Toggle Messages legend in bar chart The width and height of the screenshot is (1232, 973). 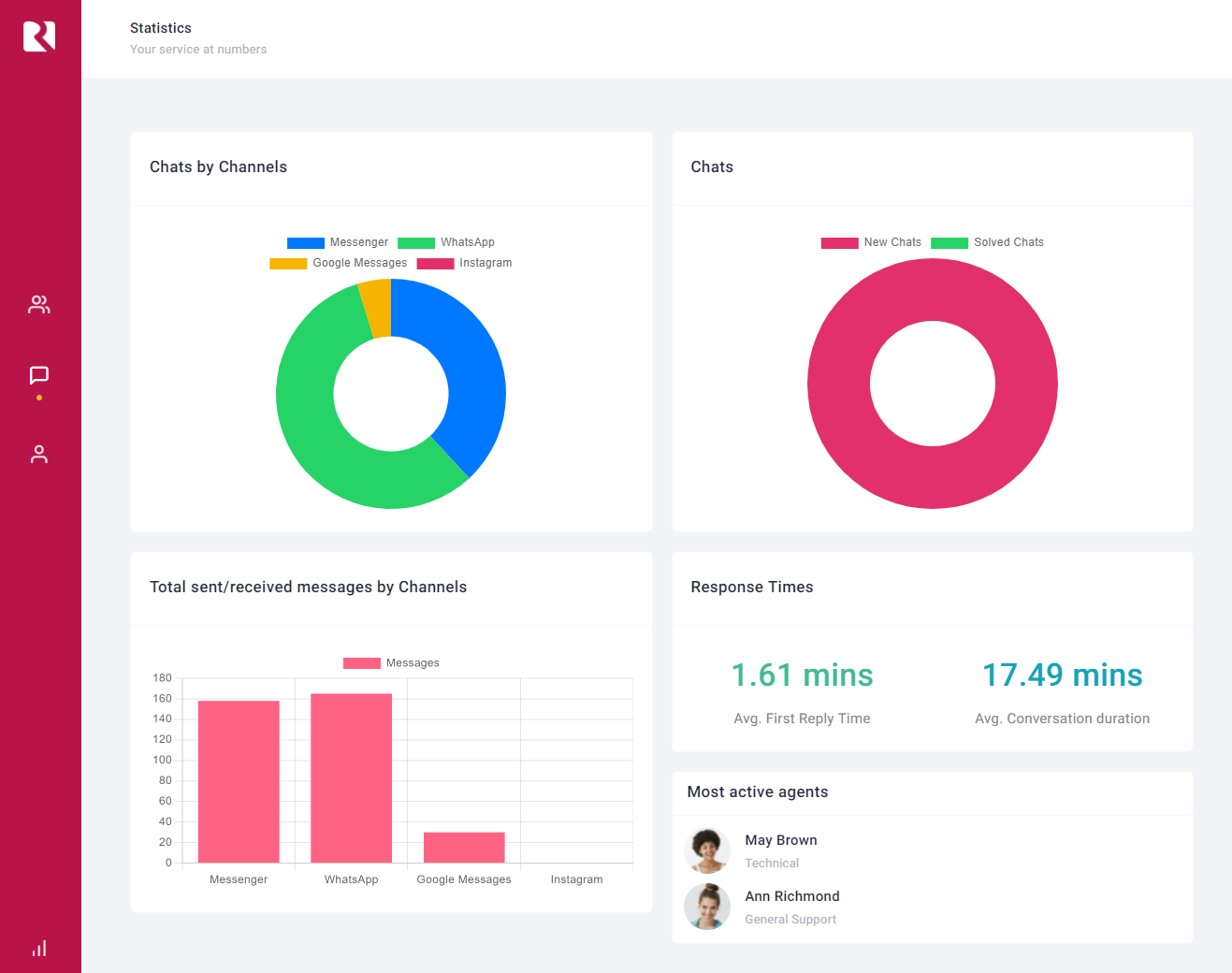(391, 663)
